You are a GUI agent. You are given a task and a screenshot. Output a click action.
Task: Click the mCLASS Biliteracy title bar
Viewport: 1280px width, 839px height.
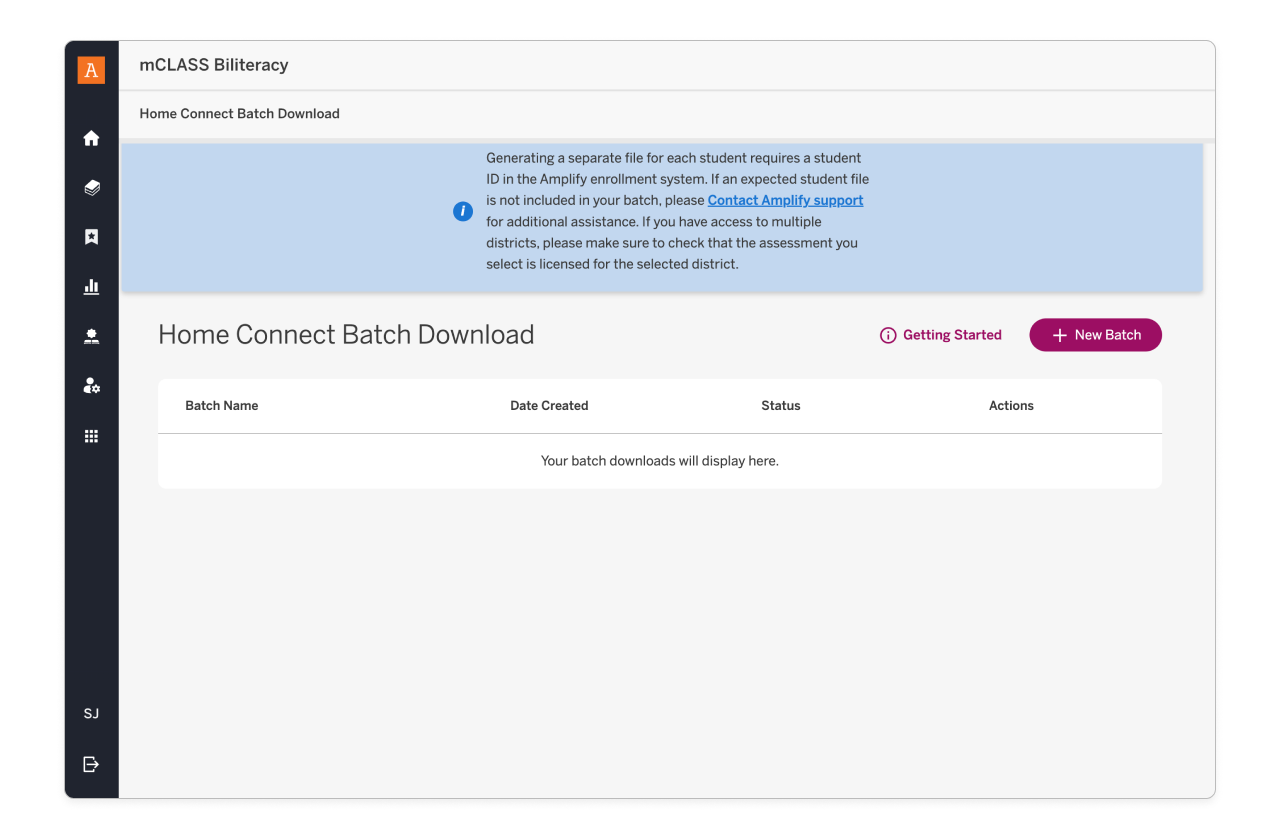(214, 65)
